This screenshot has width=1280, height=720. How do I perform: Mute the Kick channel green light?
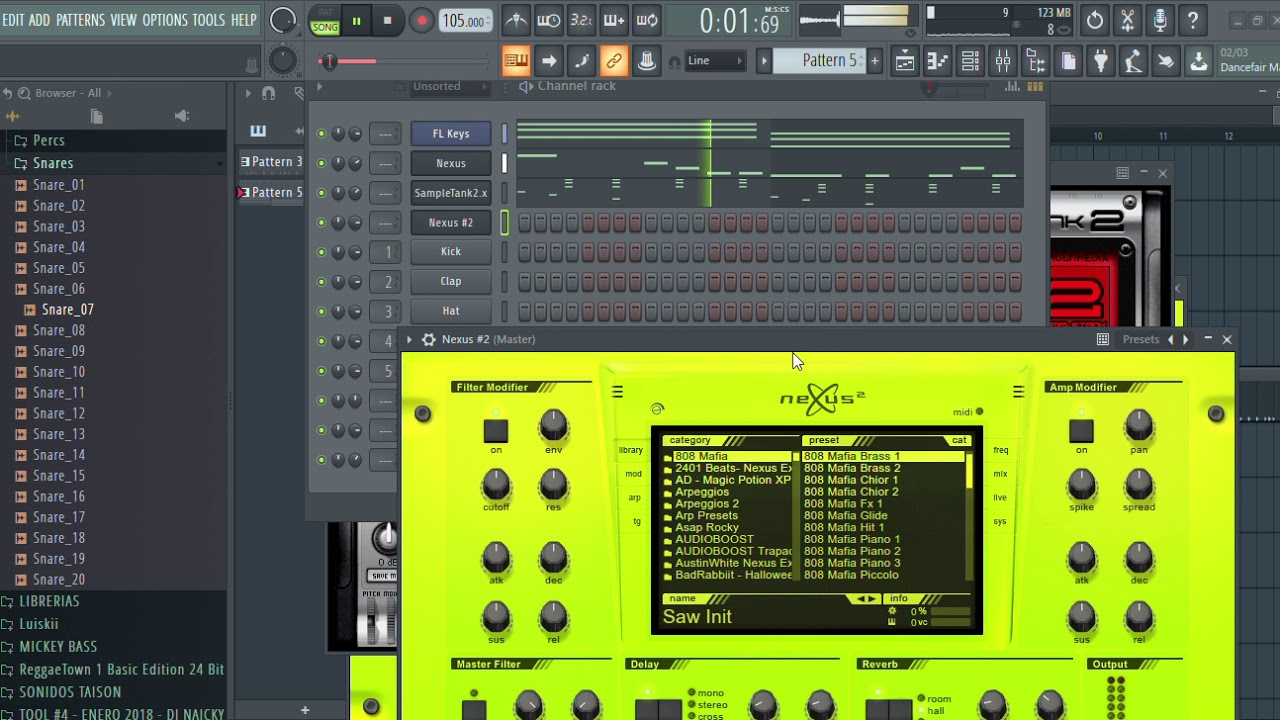(x=321, y=252)
